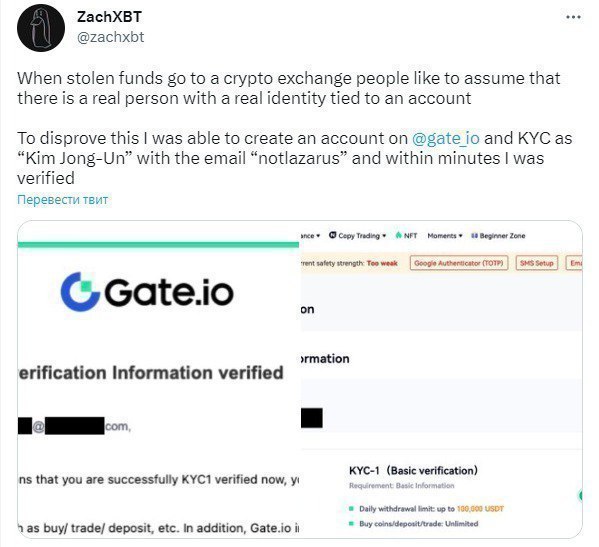Screen dimensions: 599x547
Task: Expand the Copy Trading dropdown arrow
Action: [x=384, y=236]
